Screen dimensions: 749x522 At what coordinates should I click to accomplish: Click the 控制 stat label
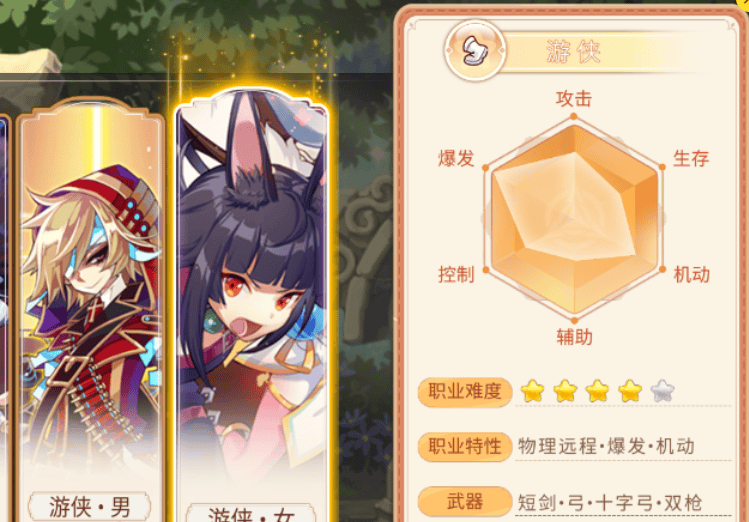tap(456, 275)
